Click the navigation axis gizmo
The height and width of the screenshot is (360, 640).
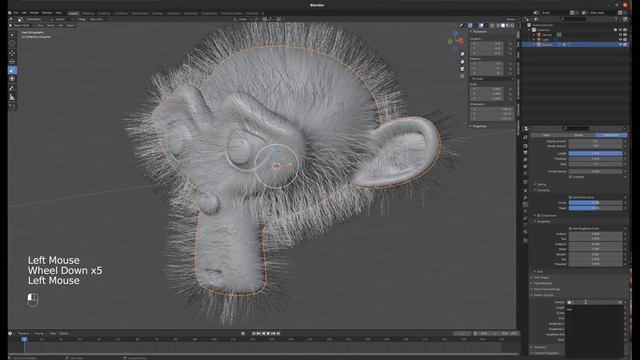456,40
